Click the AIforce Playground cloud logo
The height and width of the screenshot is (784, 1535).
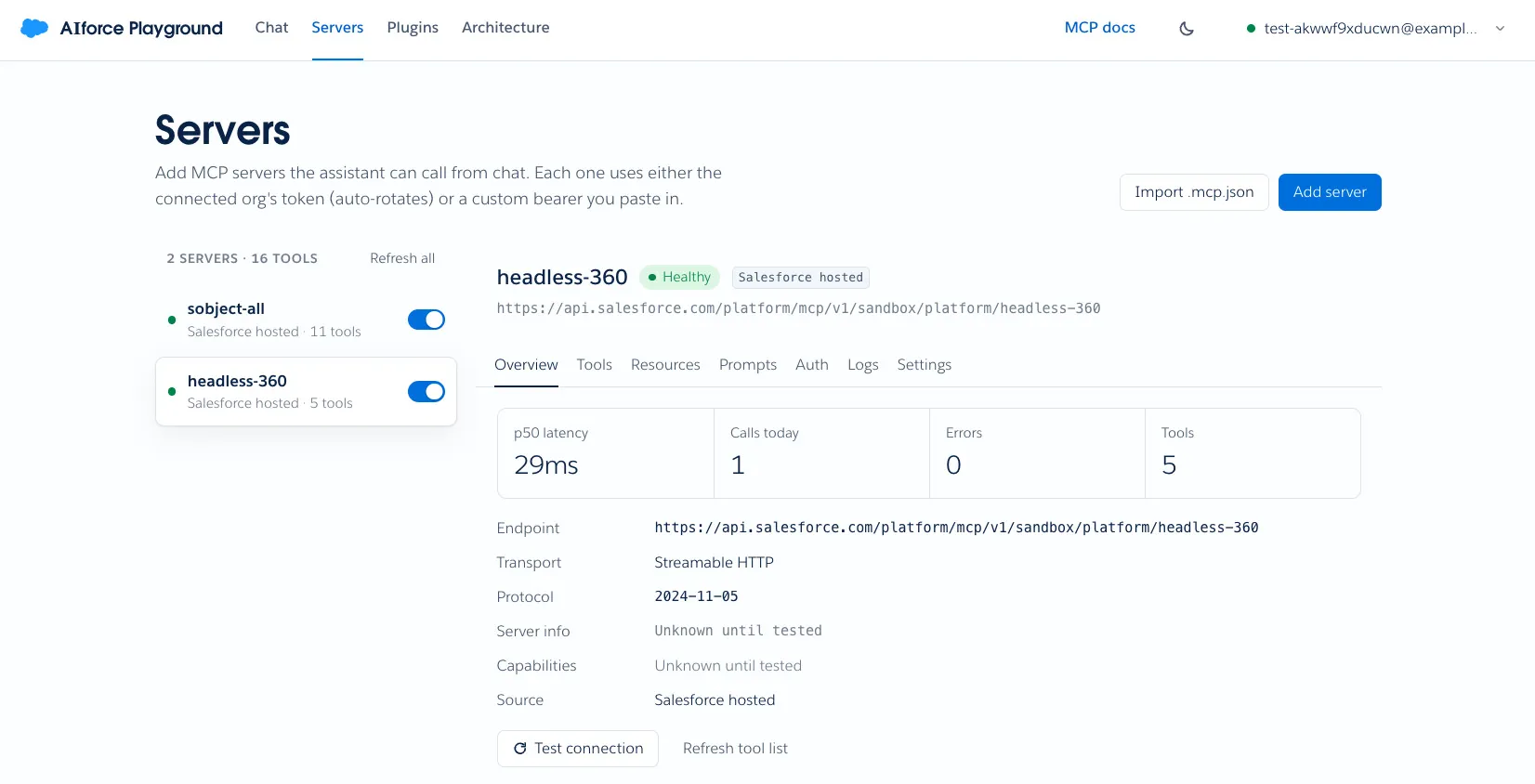pos(34,28)
